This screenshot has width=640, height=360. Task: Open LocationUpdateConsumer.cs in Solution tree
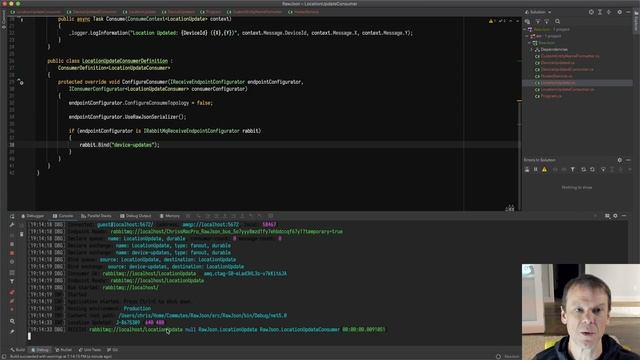tap(567, 89)
